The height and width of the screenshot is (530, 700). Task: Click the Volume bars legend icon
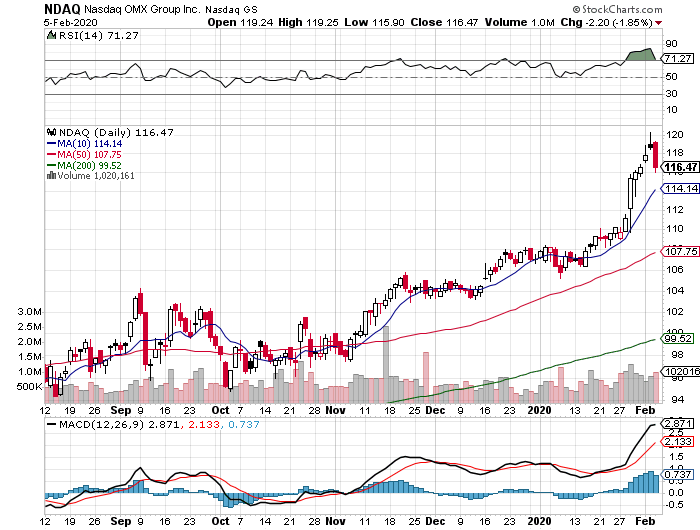click(x=52, y=176)
